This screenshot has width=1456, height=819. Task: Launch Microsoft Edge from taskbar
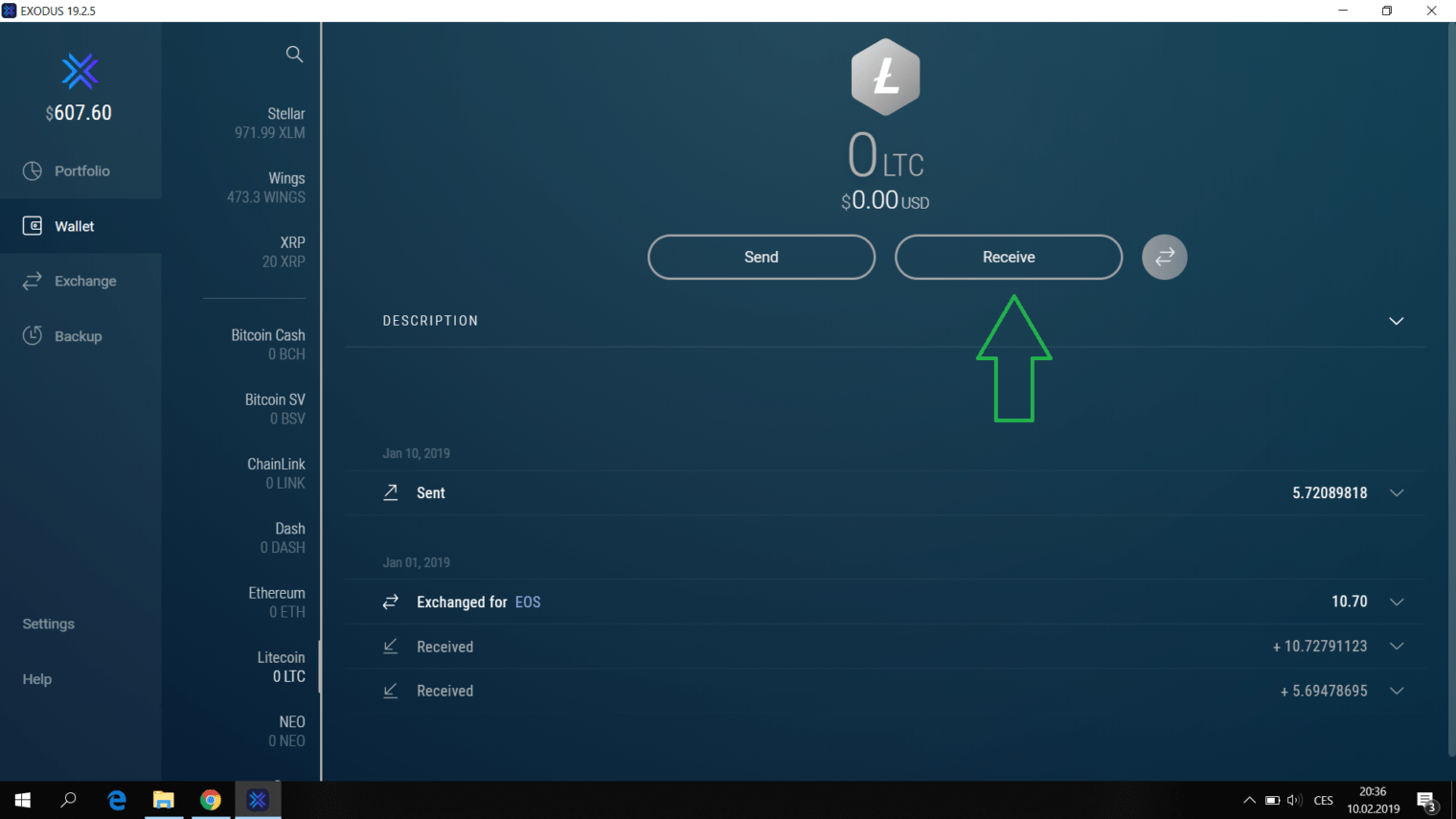pos(117,800)
